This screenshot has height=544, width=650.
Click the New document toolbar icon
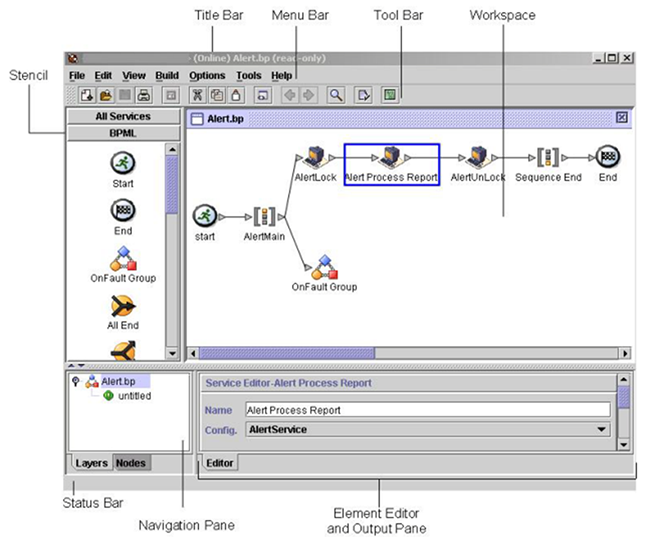click(x=87, y=96)
